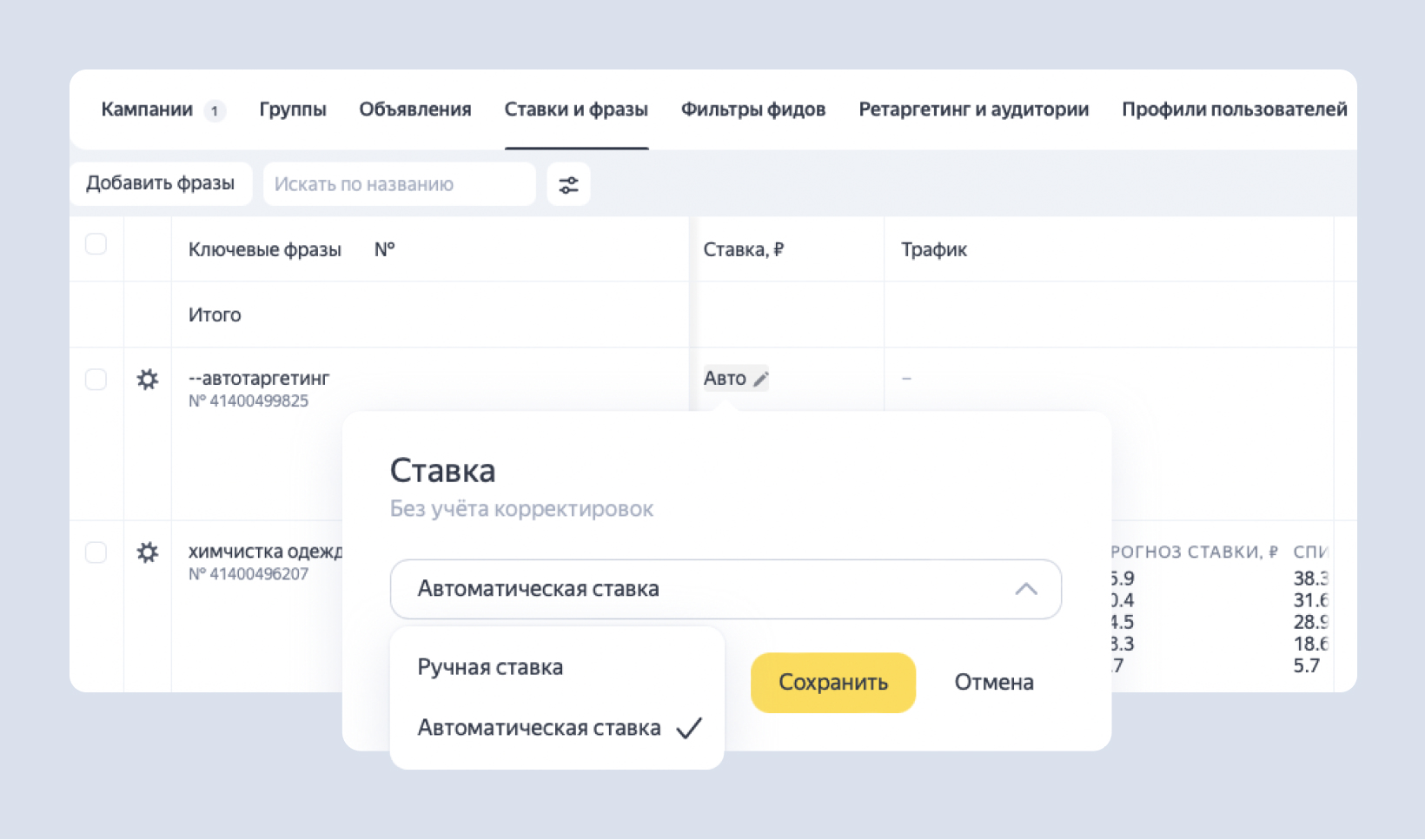Open the Ретаргетинг и аудитории tab
The image size is (1425, 840).
tap(973, 109)
